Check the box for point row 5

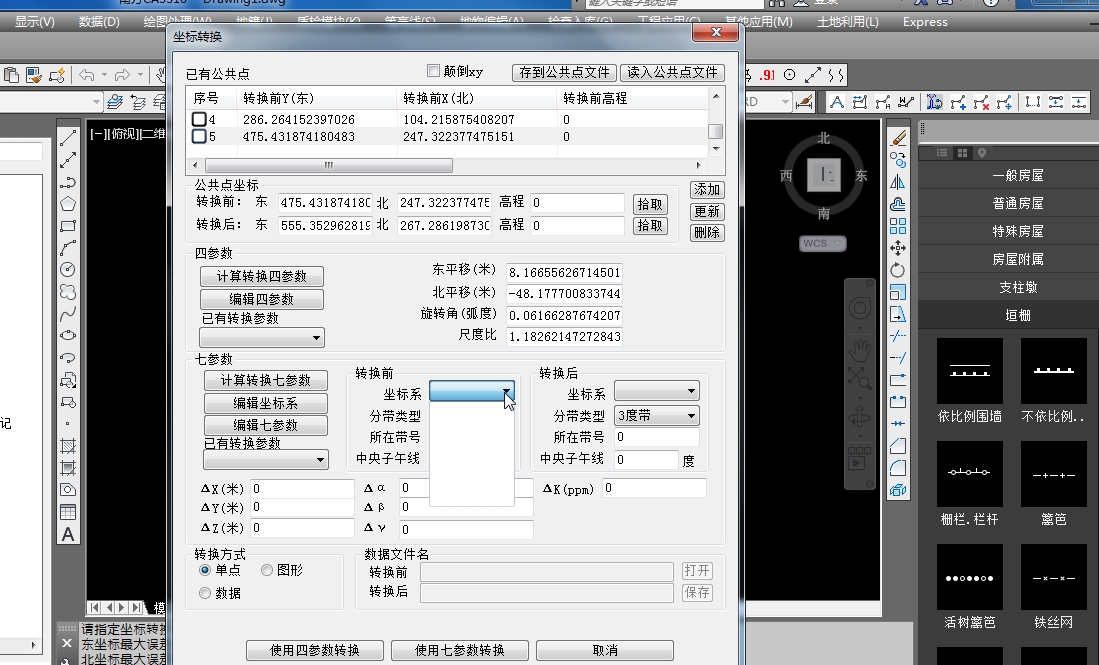(199, 137)
